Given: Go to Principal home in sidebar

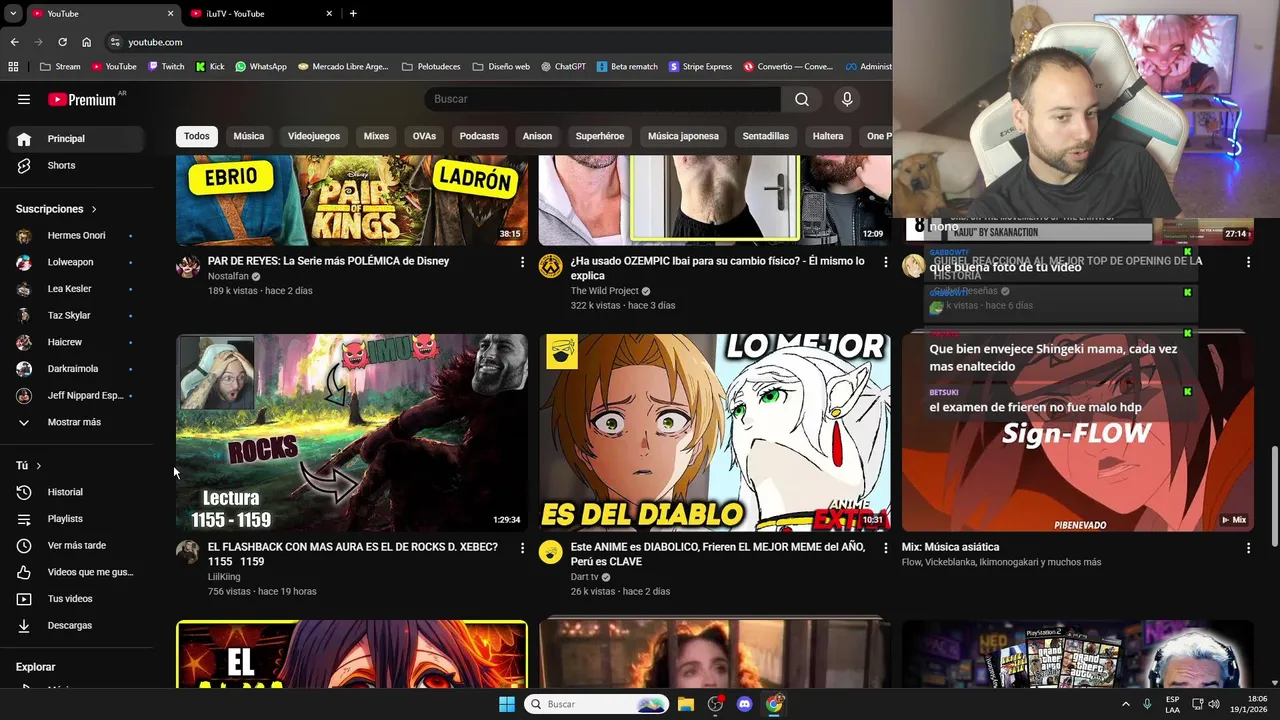Looking at the screenshot, I should click(x=76, y=139).
